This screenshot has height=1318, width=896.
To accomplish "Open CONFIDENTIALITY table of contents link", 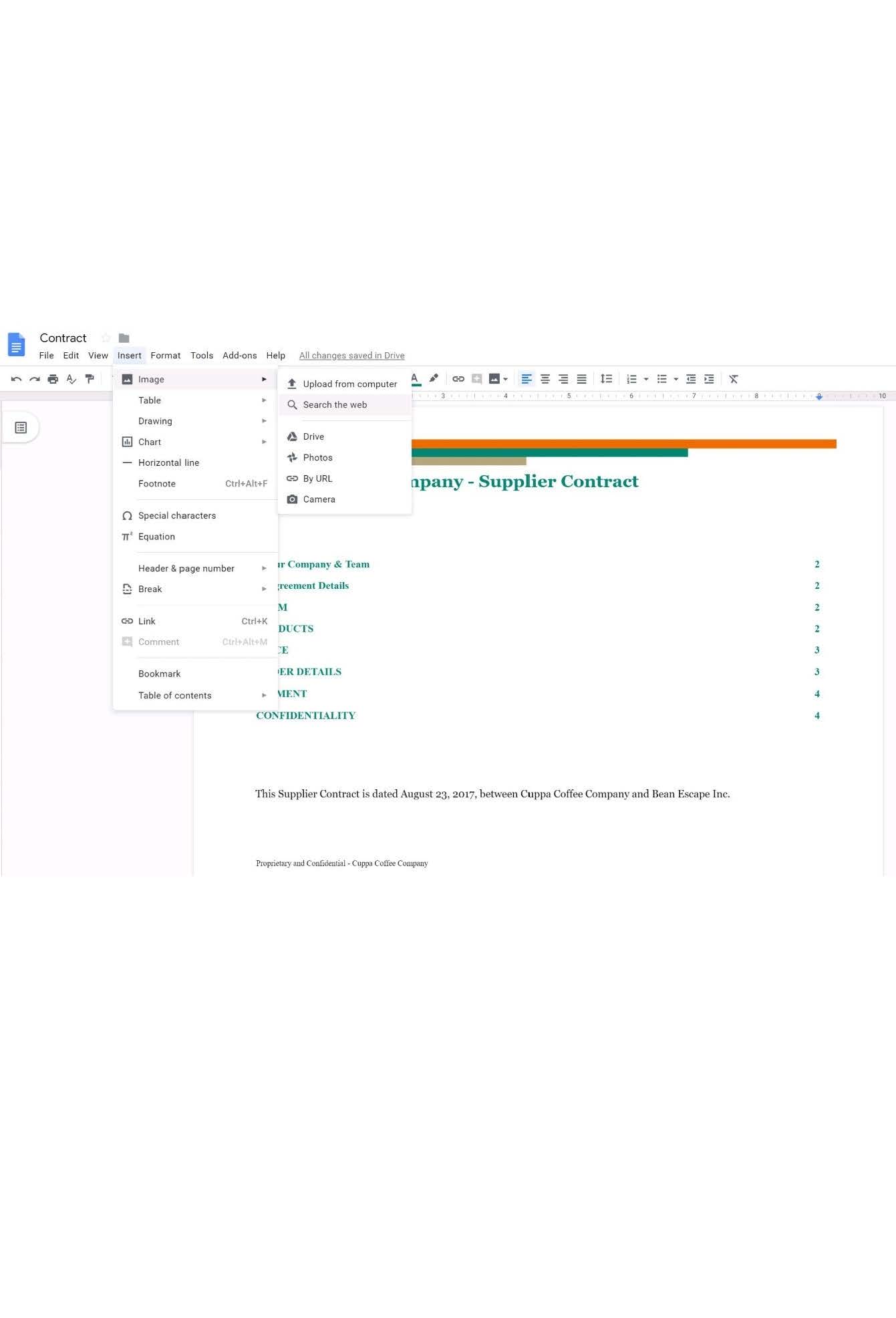I will click(x=306, y=716).
